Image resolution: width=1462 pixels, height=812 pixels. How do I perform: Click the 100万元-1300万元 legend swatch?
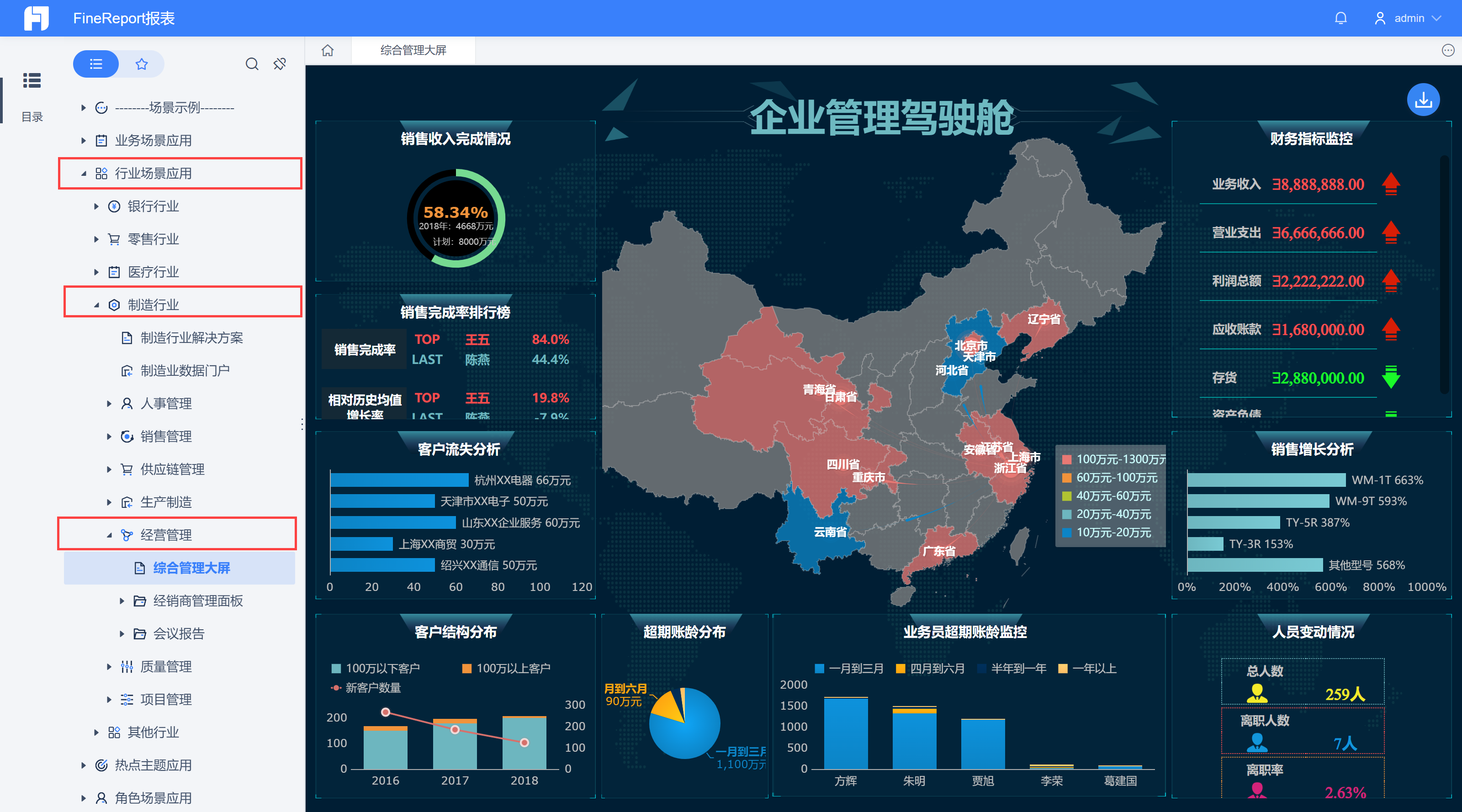1066,459
